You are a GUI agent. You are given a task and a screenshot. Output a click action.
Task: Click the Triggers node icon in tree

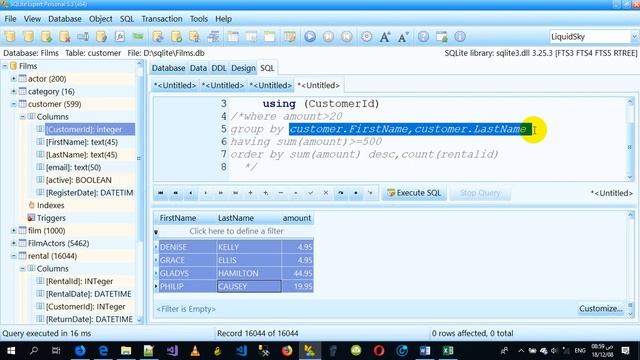pos(31,218)
